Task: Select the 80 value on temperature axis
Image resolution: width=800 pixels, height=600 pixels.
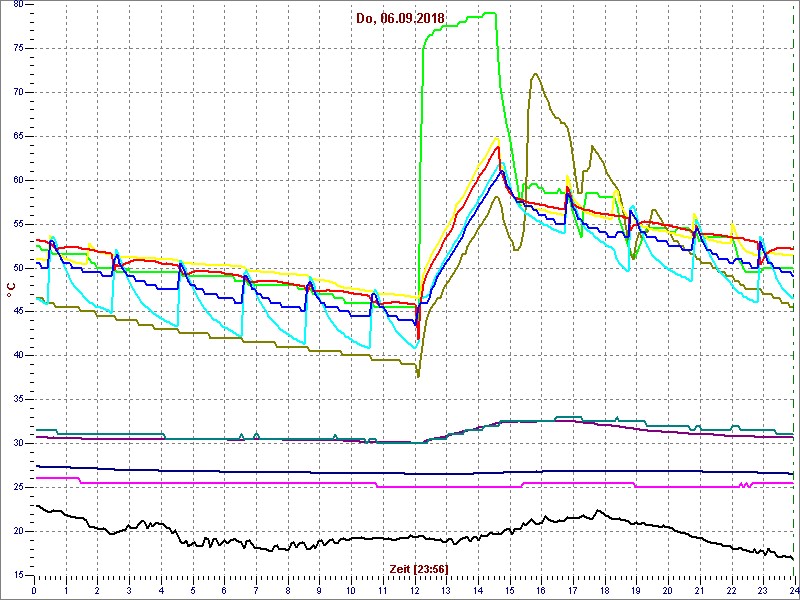Action: click(17, 4)
